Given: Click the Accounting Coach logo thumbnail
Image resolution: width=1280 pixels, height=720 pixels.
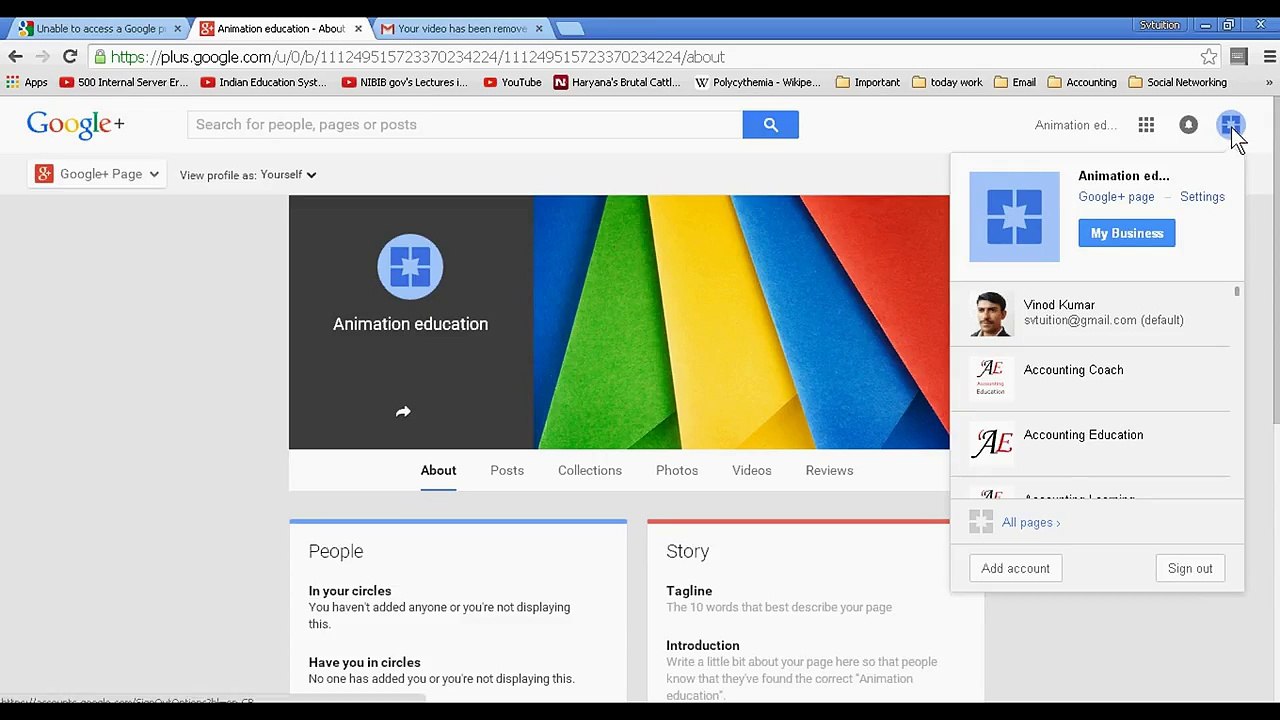Looking at the screenshot, I should click(x=991, y=378).
